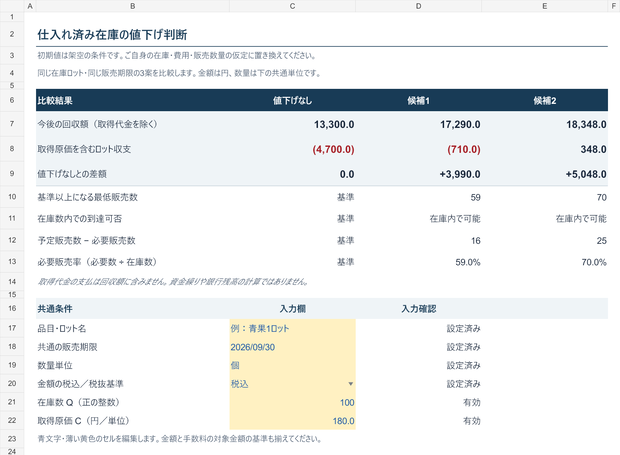Click the '値下げなし' column heading
This screenshot has width=620, height=455.
[293, 101]
